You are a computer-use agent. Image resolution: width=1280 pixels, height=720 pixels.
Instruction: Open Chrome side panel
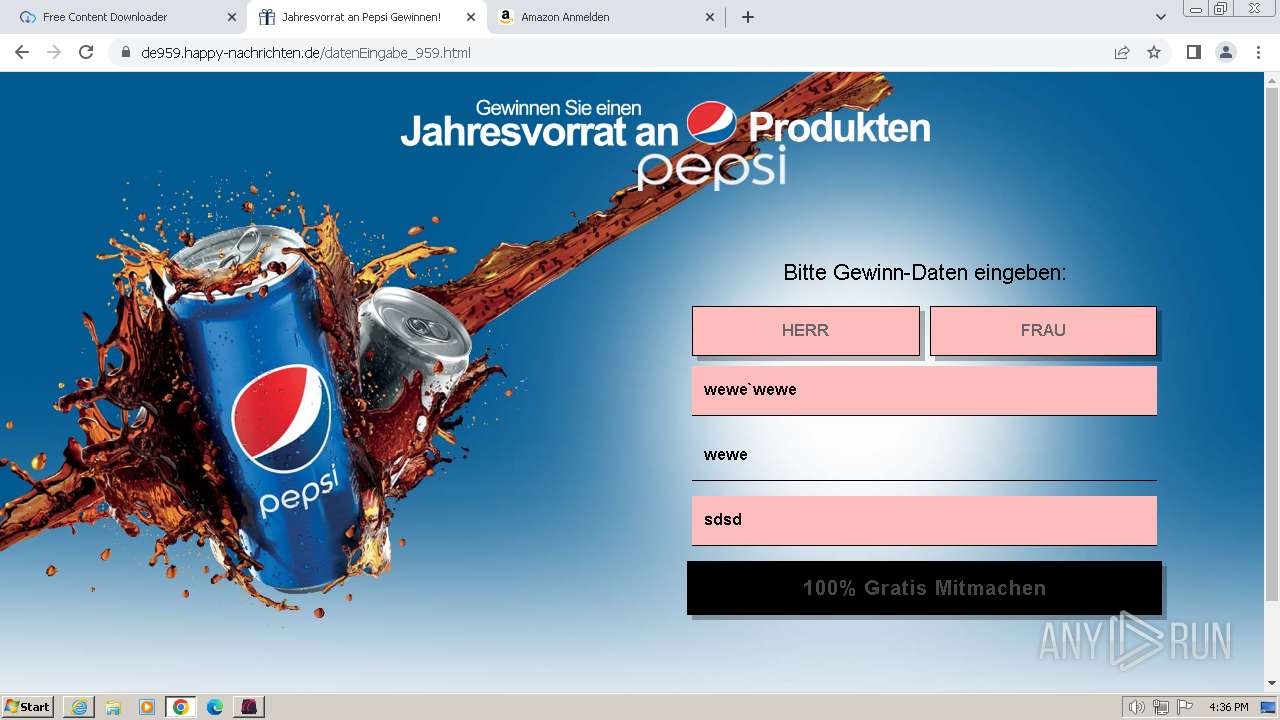coord(1193,52)
